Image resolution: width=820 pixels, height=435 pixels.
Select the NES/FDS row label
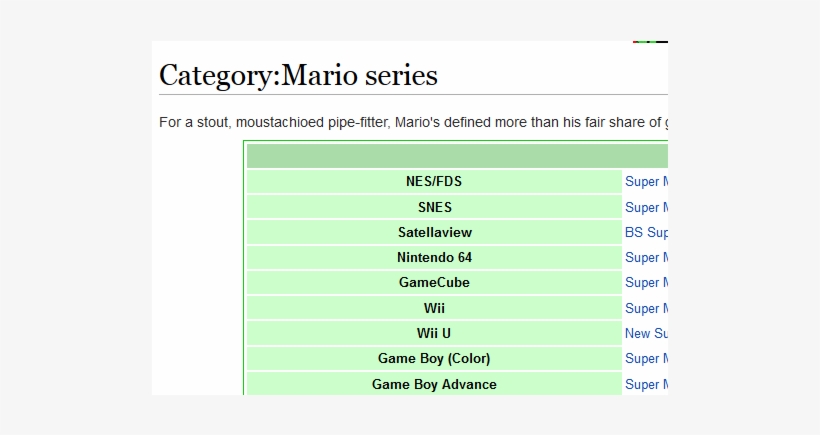click(434, 182)
